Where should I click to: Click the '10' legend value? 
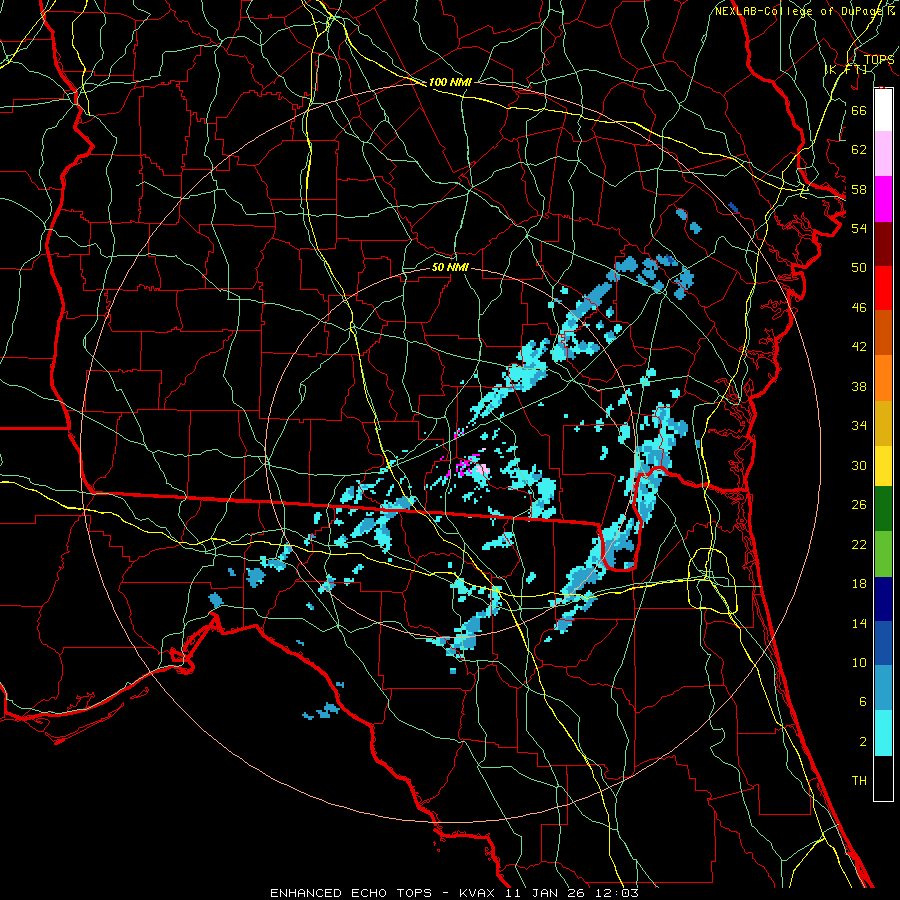point(859,663)
